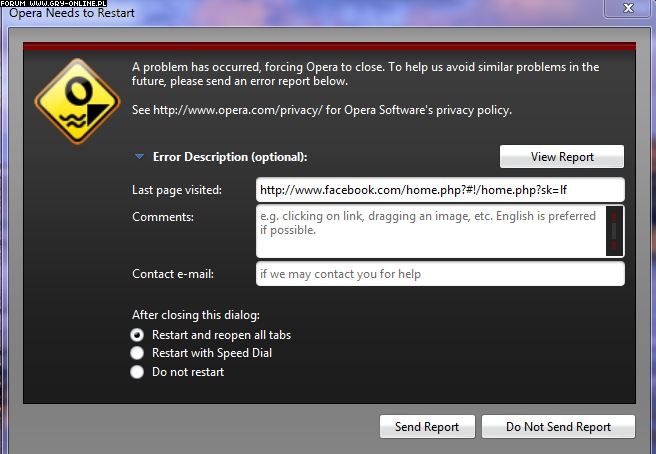The width and height of the screenshot is (656, 454).
Task: Click Do Not Send Report button
Action: [558, 427]
